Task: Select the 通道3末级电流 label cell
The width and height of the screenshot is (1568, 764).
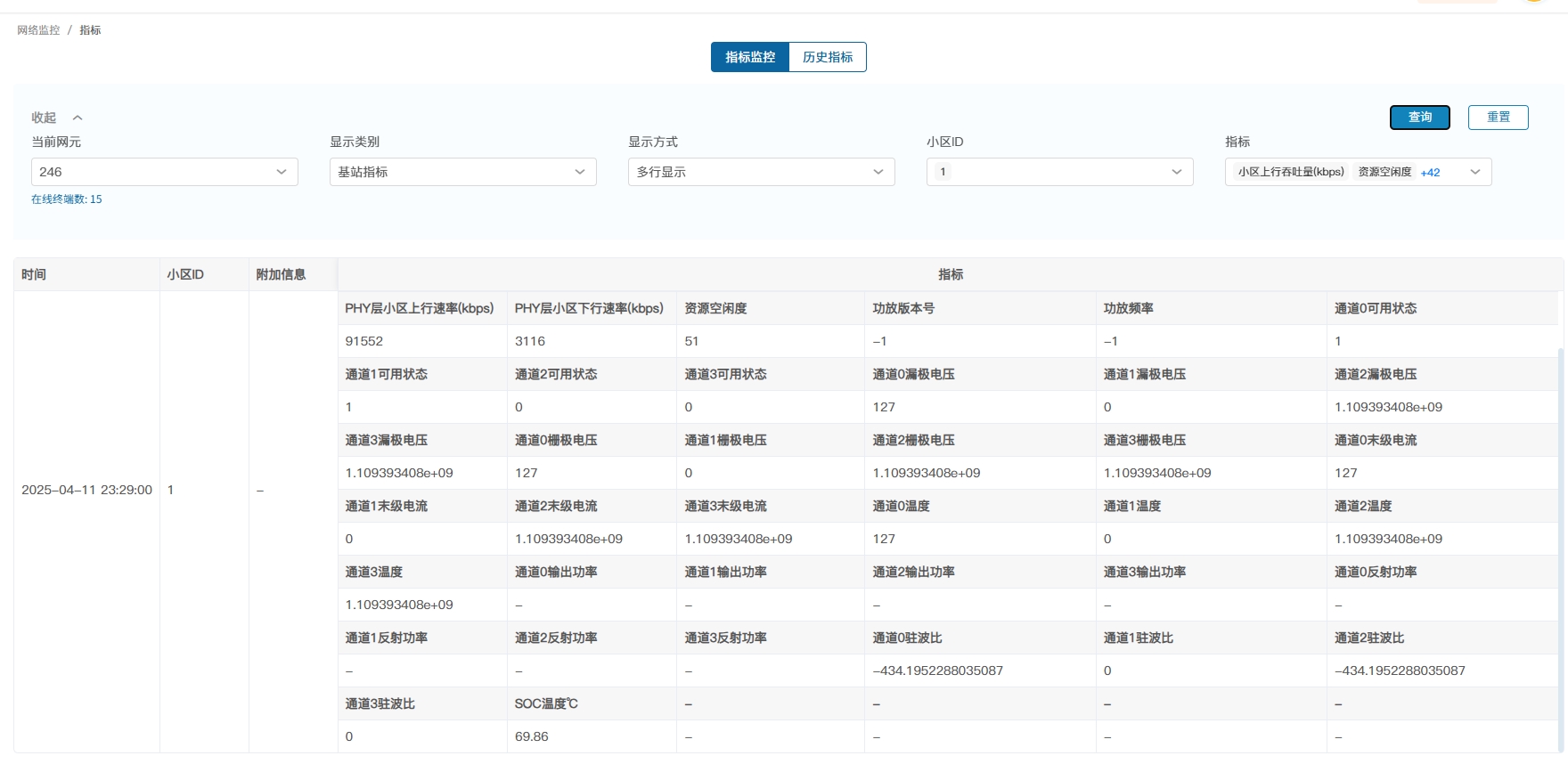Action: 771,506
